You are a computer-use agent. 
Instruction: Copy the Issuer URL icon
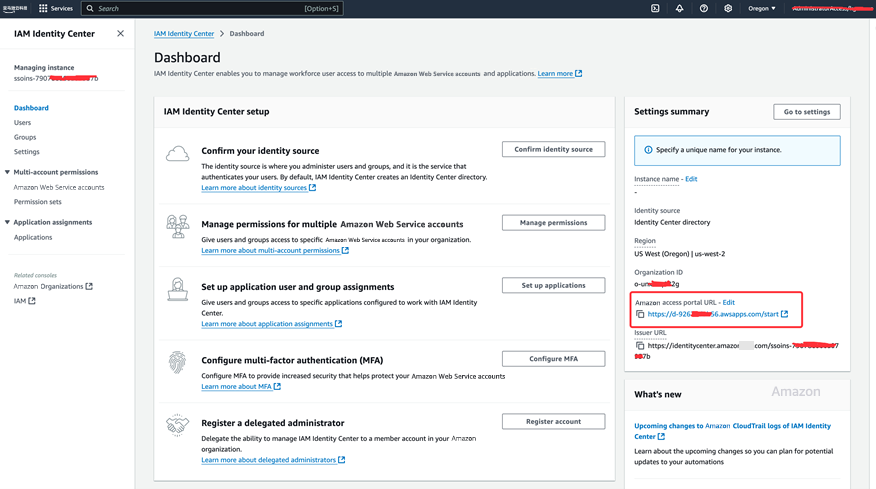point(640,346)
